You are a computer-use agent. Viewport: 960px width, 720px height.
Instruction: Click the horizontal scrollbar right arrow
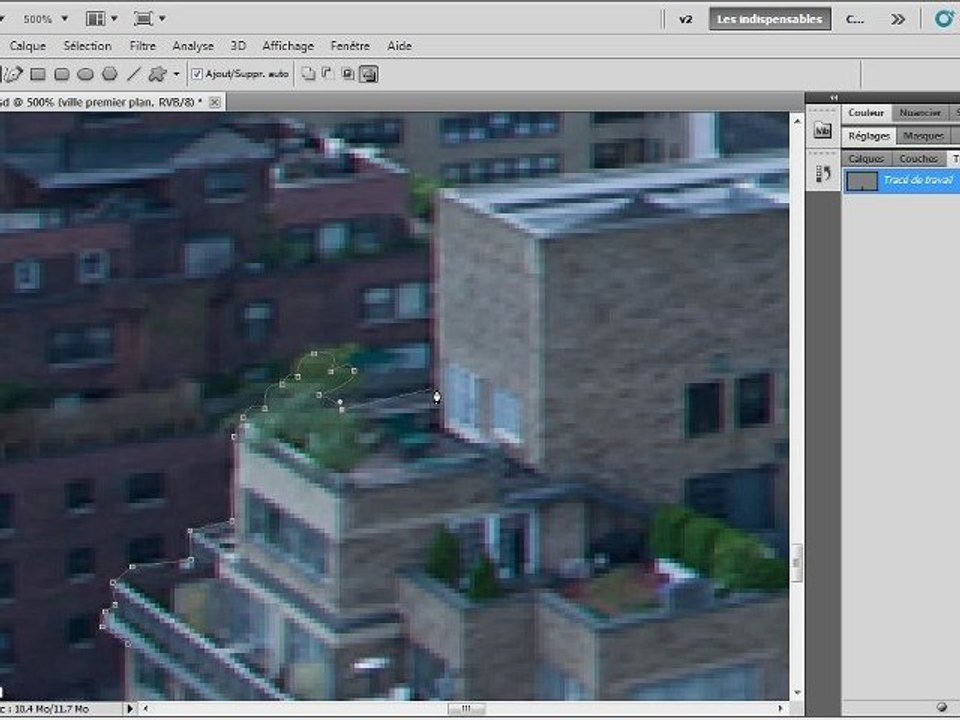coord(781,708)
